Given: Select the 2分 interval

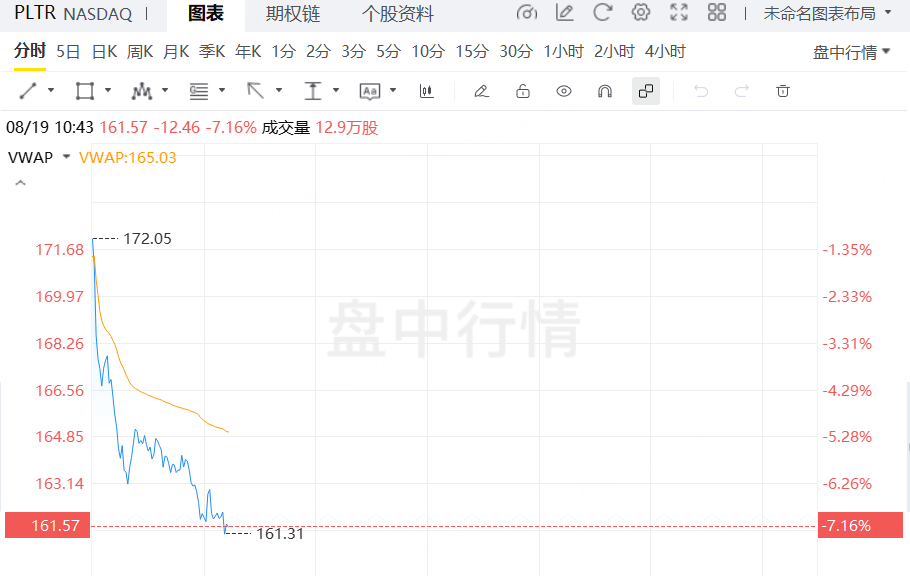Looking at the screenshot, I should [x=319, y=52].
